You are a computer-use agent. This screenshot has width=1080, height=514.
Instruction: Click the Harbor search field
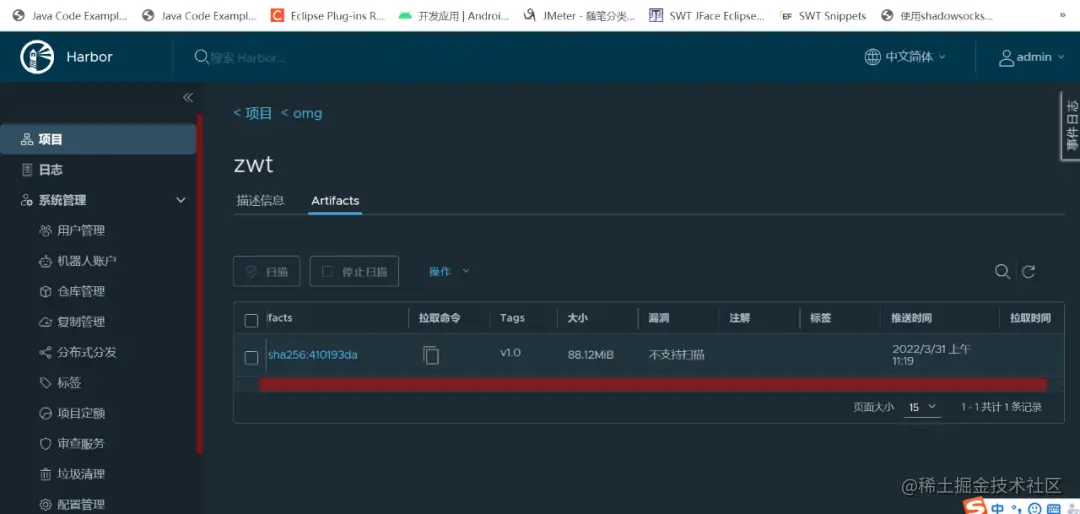click(248, 58)
